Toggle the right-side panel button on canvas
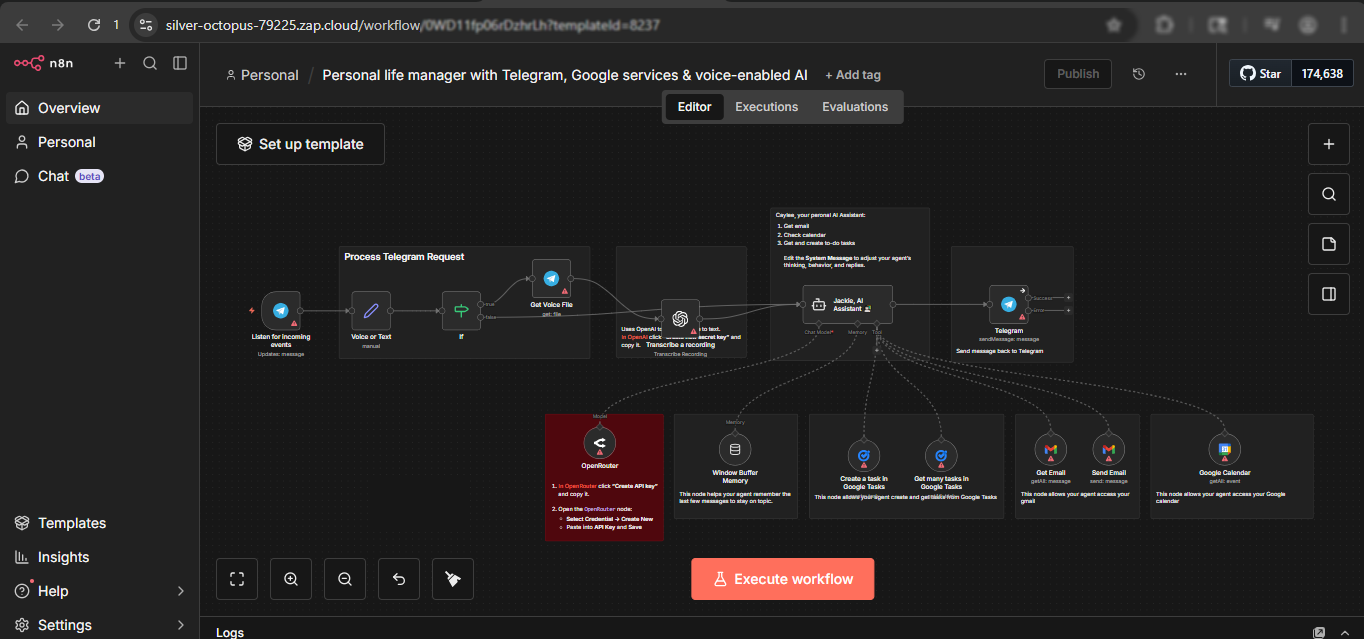 tap(1329, 294)
